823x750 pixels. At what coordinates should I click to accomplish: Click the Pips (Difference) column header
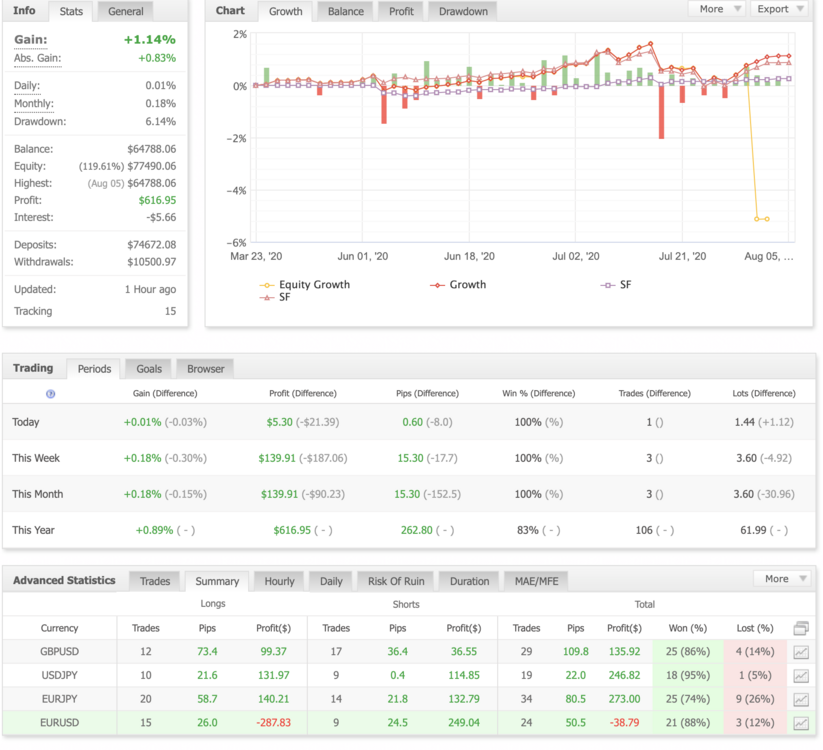pyautogui.click(x=427, y=393)
